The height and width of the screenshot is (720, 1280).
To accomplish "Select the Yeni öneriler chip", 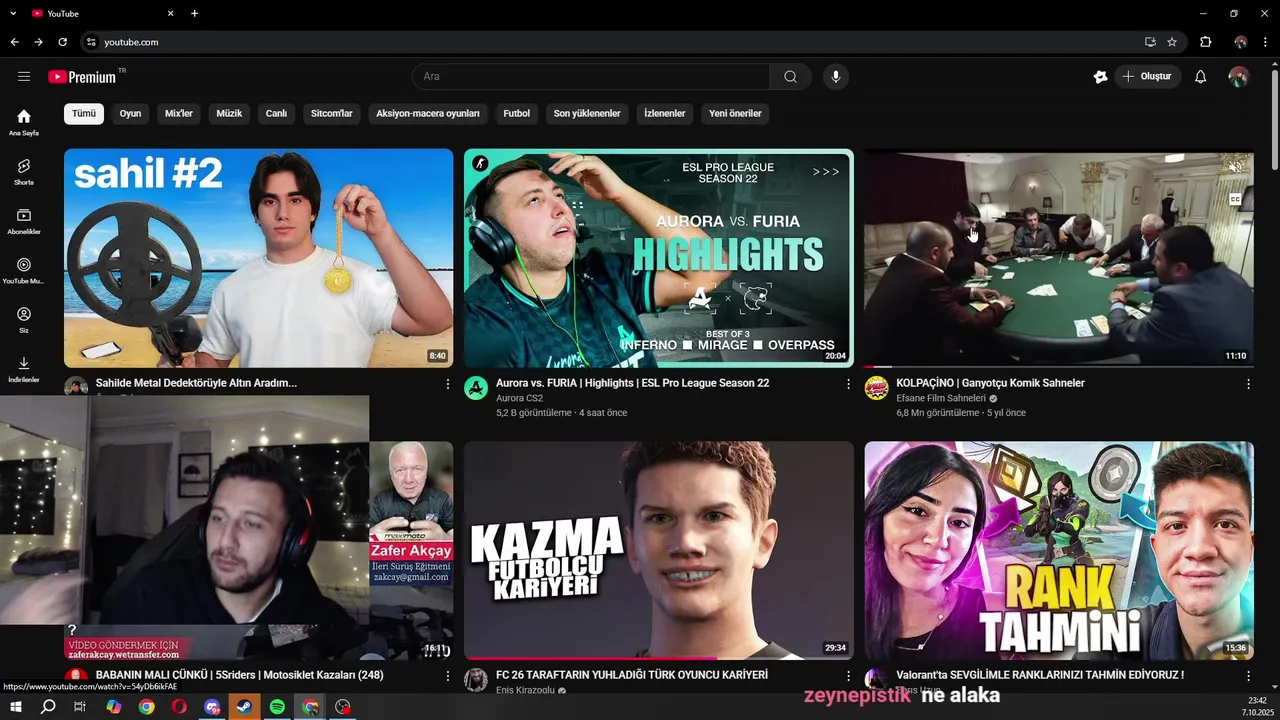I will pos(736,113).
